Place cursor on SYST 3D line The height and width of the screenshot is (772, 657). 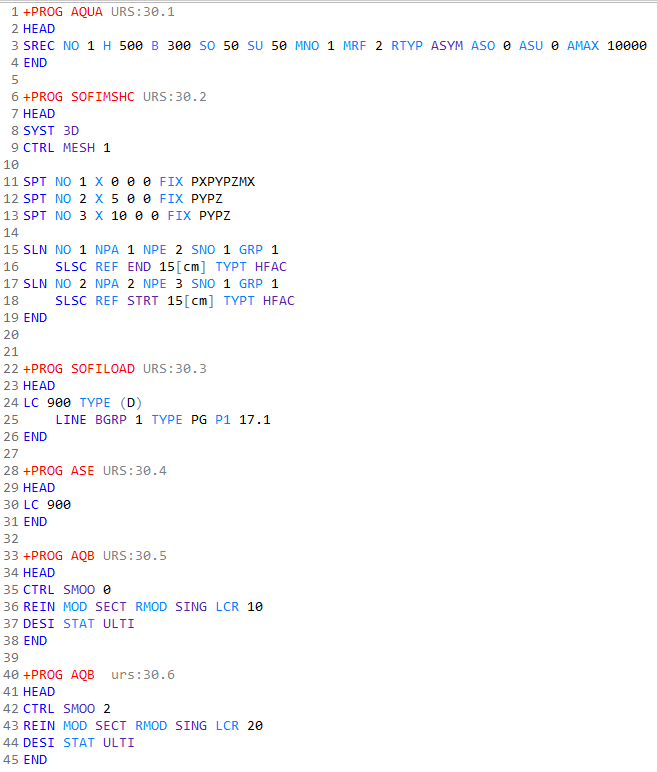[50, 131]
